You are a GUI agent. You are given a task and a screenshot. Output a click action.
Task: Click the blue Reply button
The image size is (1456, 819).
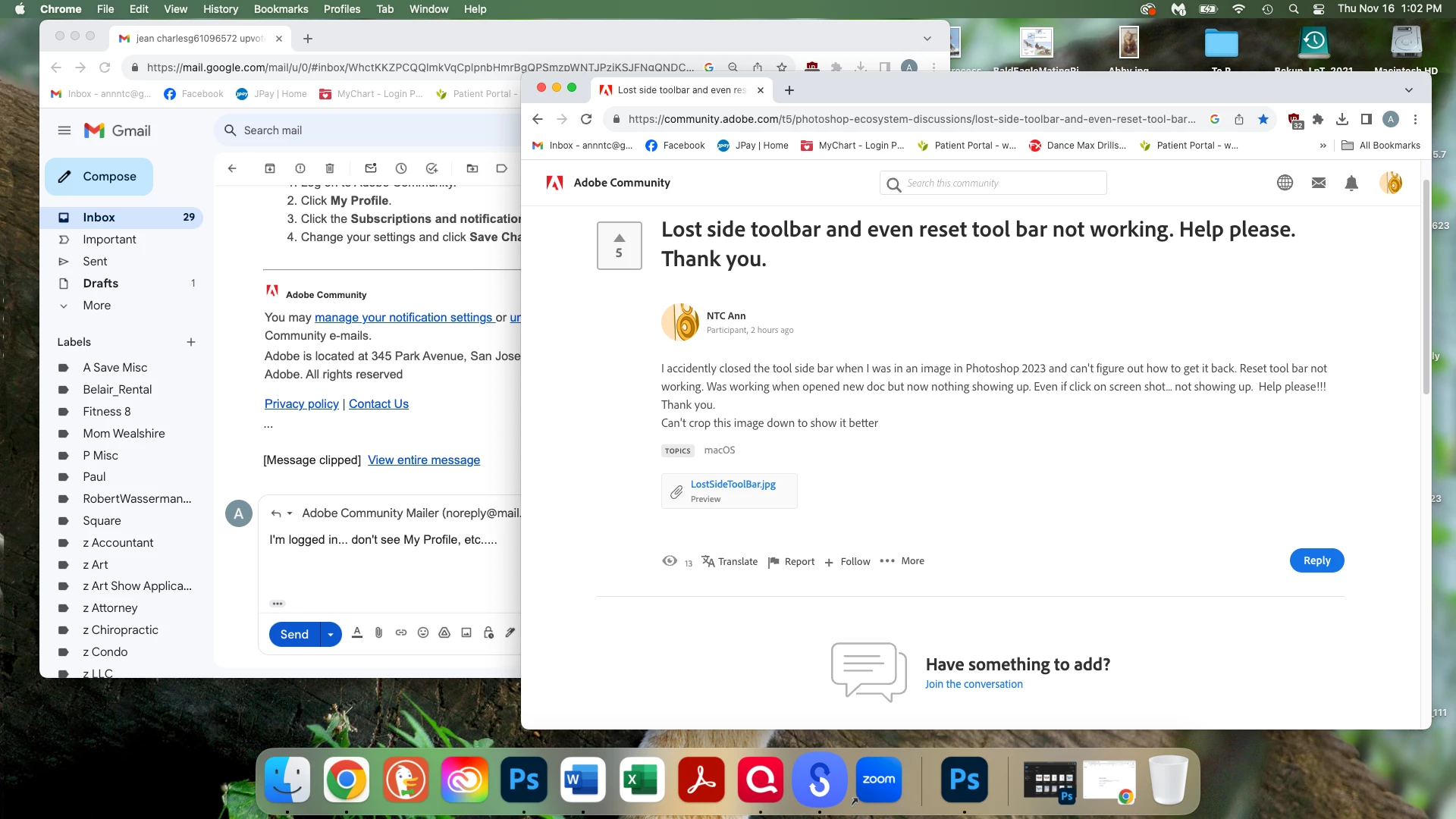coord(1316,560)
